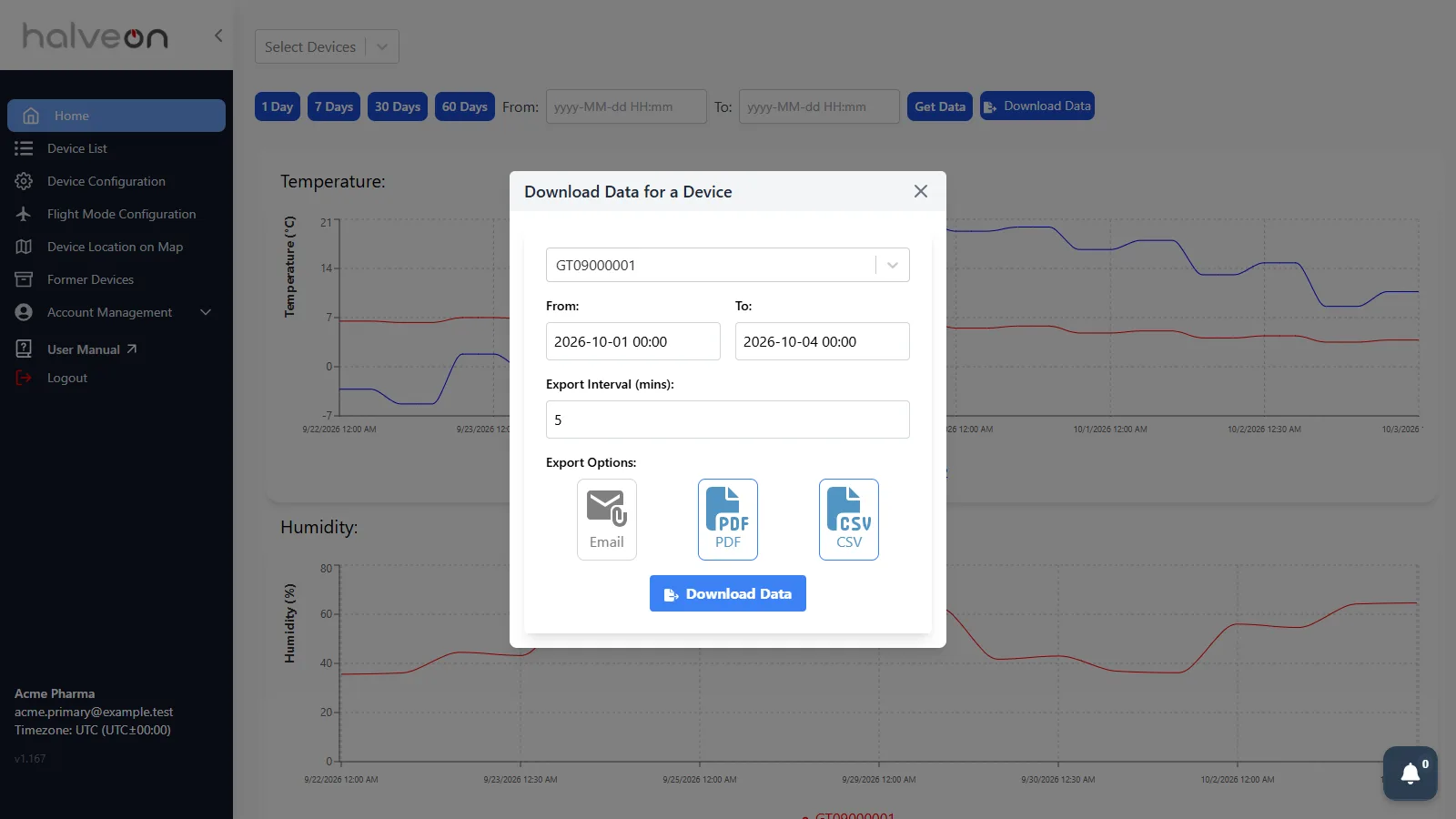1456x819 pixels.
Task: Open the Select Devices dropdown
Action: [x=327, y=46]
